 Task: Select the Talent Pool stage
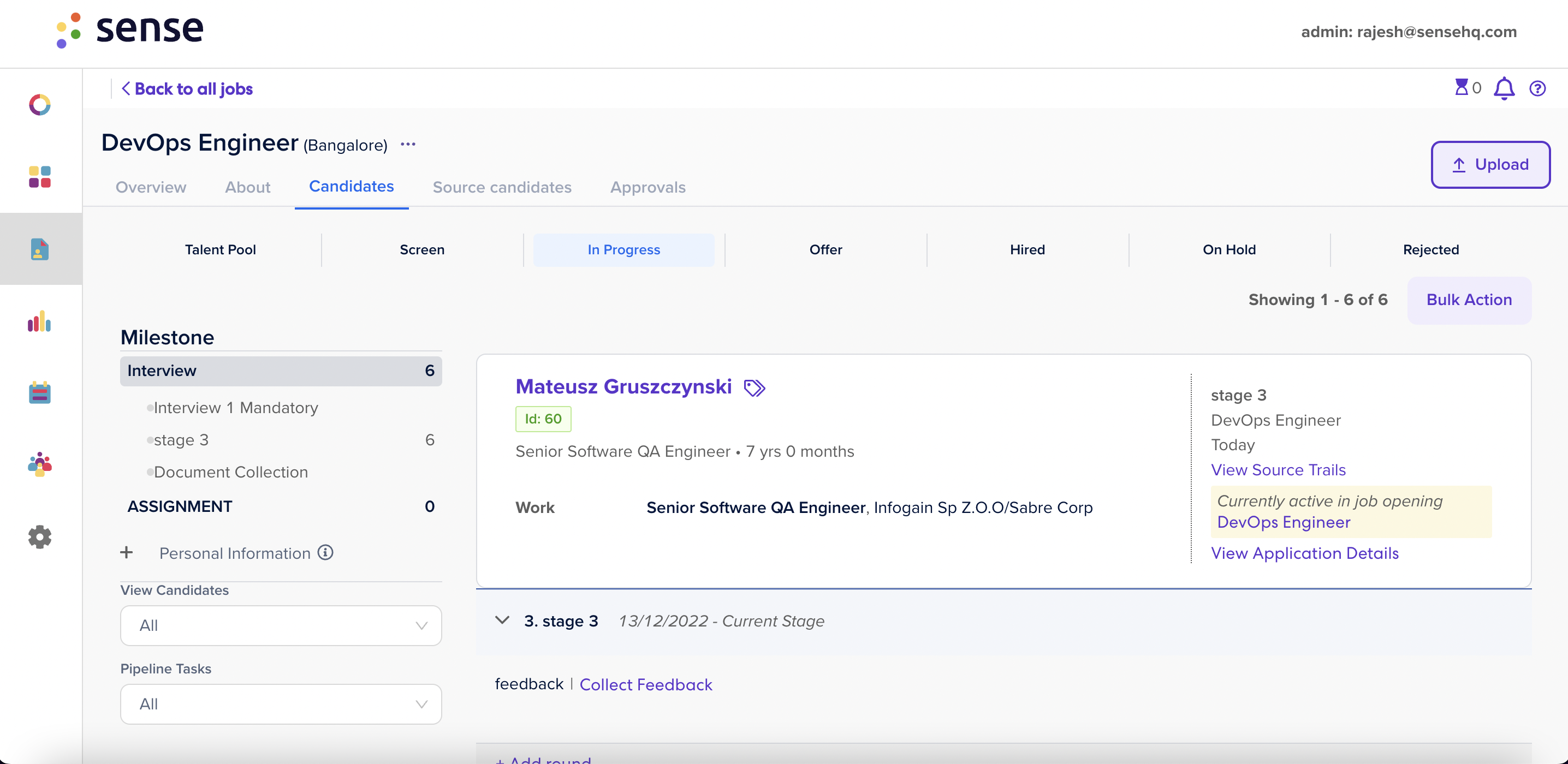point(221,249)
